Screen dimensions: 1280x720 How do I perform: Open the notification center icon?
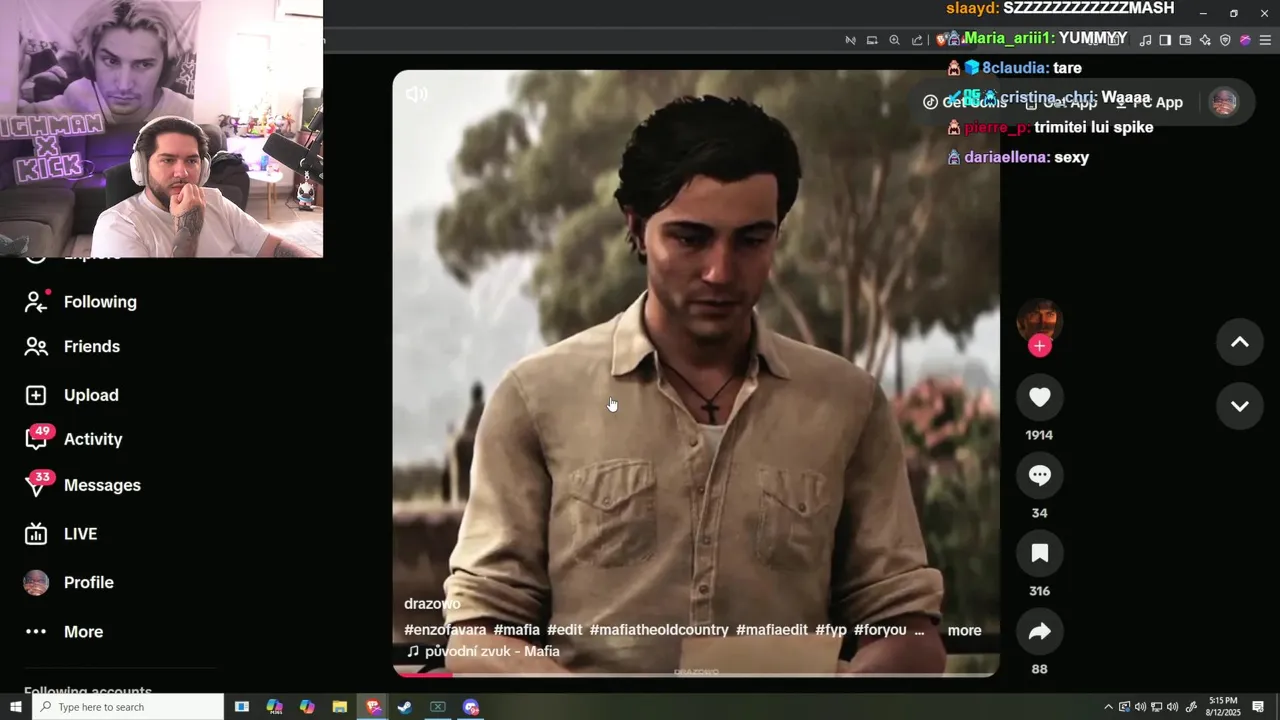[1258, 707]
